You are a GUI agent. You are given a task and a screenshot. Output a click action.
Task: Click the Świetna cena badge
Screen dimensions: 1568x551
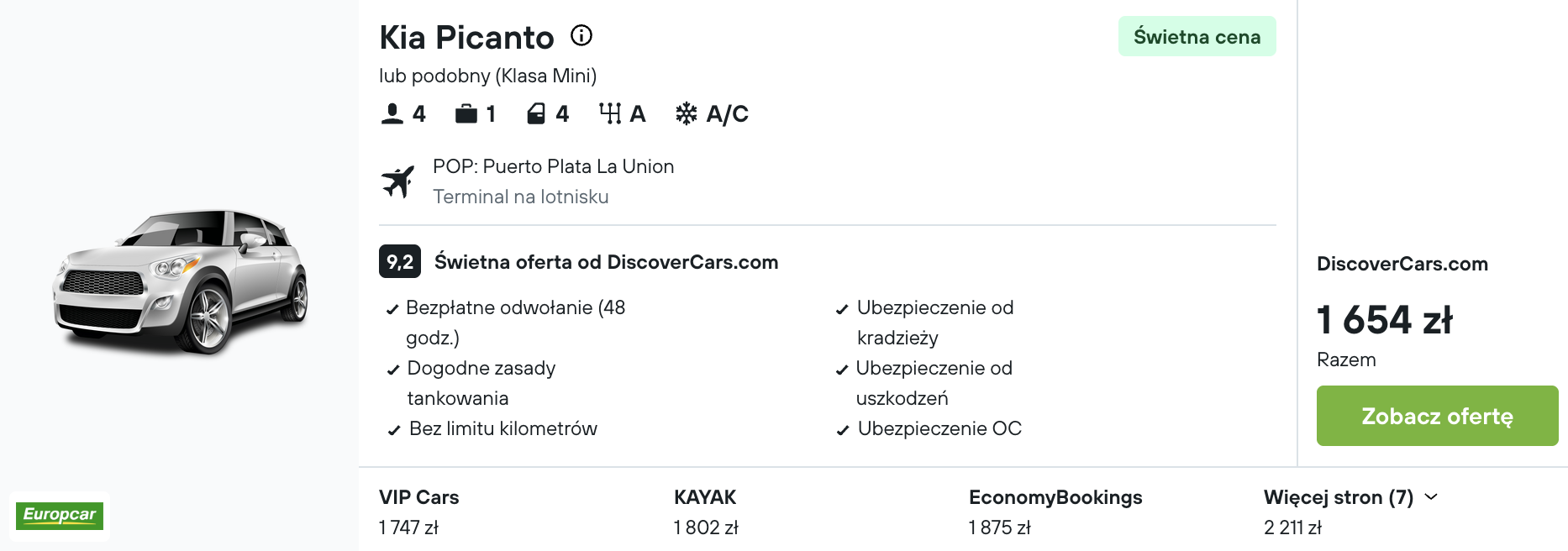pos(1197,37)
